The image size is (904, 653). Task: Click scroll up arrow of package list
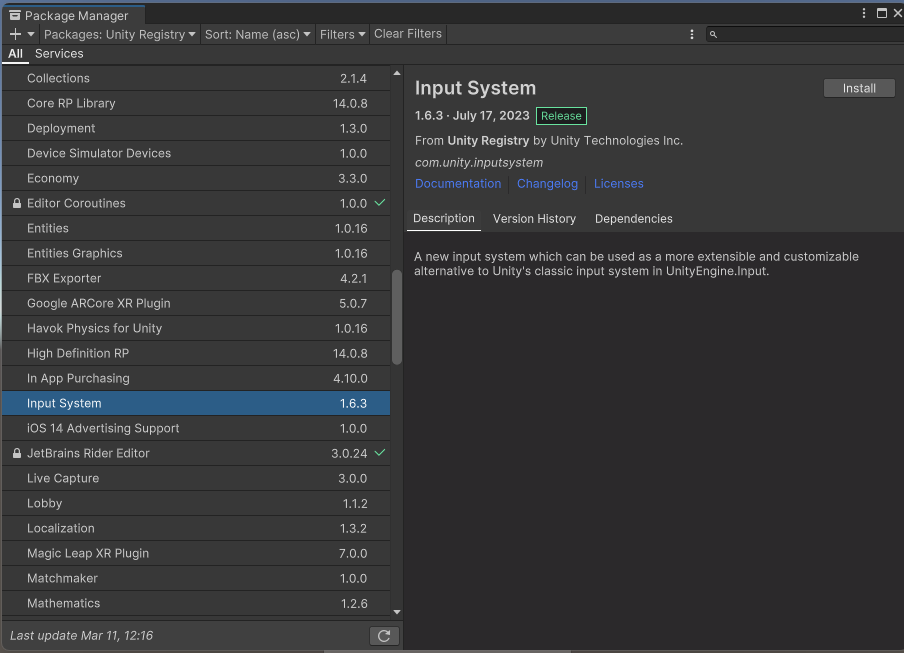(397, 73)
